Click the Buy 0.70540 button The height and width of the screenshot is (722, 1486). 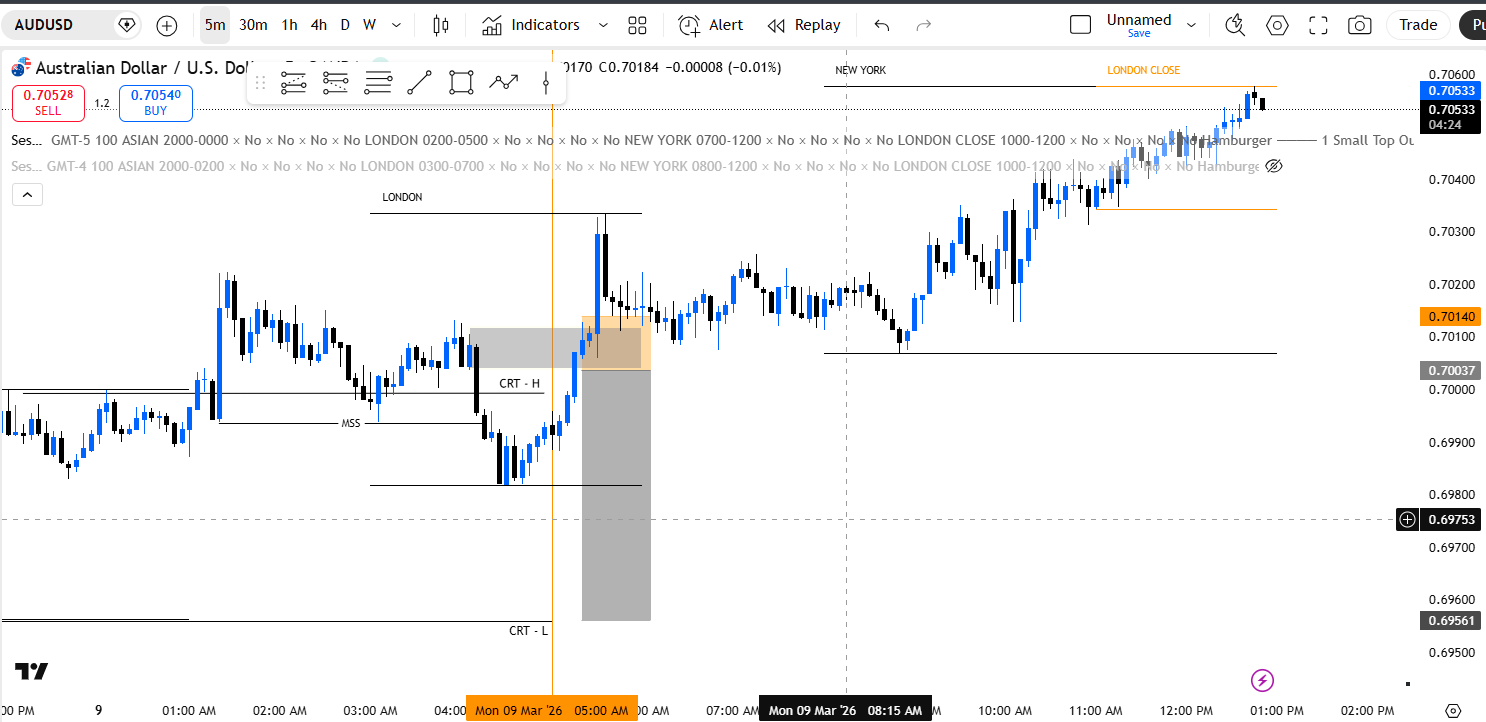(156, 103)
